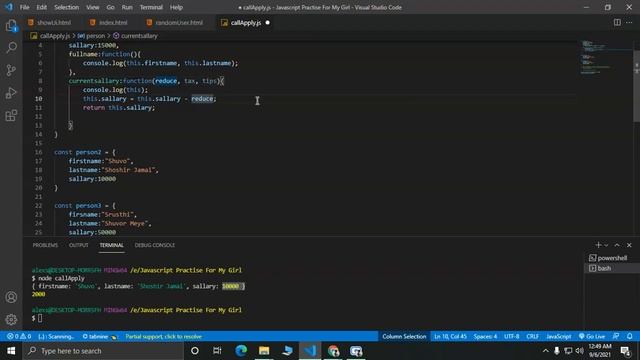Open the File menu
640x360 pixels.
[24, 7]
